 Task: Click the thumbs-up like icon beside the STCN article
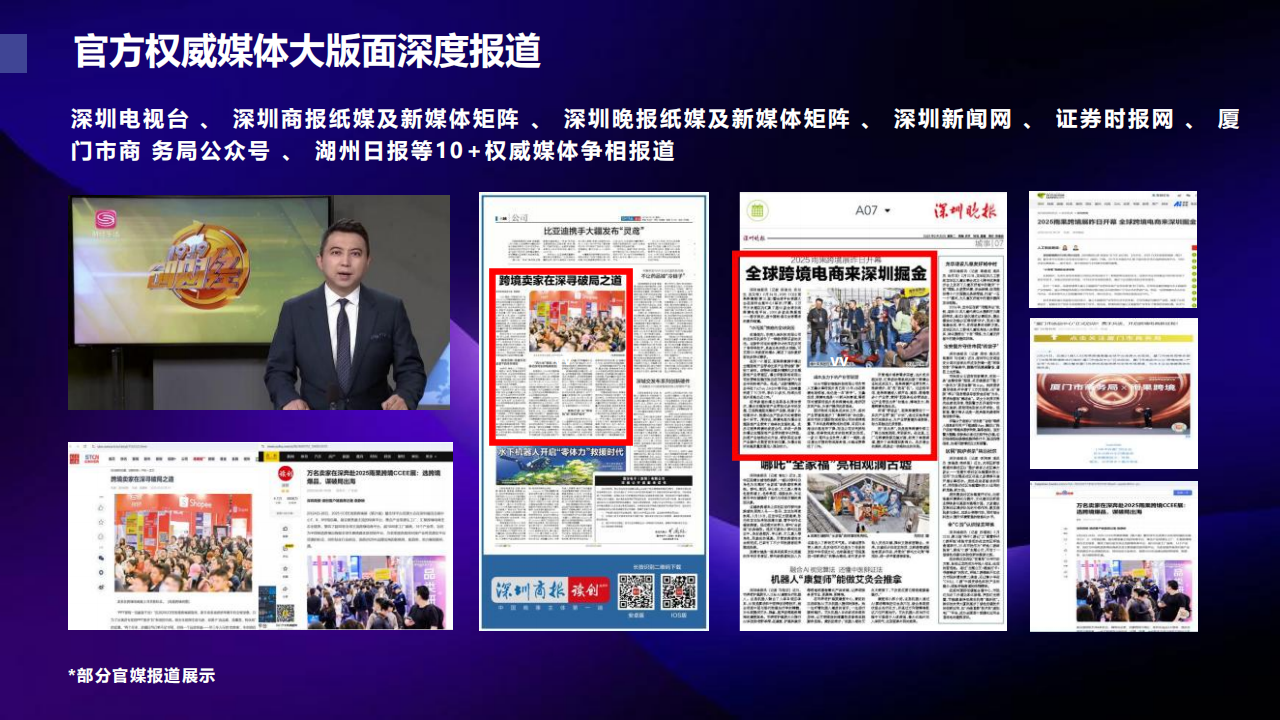(101, 508)
